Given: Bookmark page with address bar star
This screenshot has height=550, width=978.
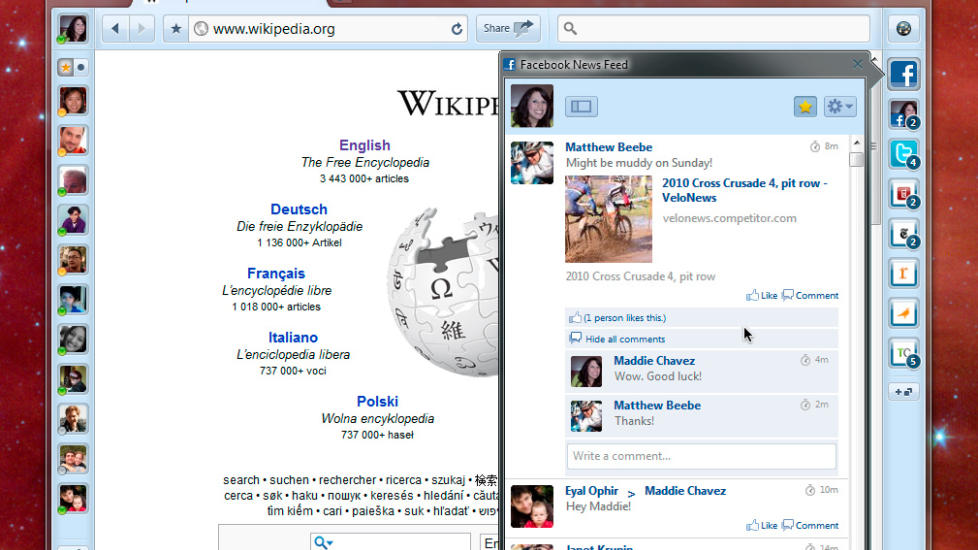Looking at the screenshot, I should [176, 29].
